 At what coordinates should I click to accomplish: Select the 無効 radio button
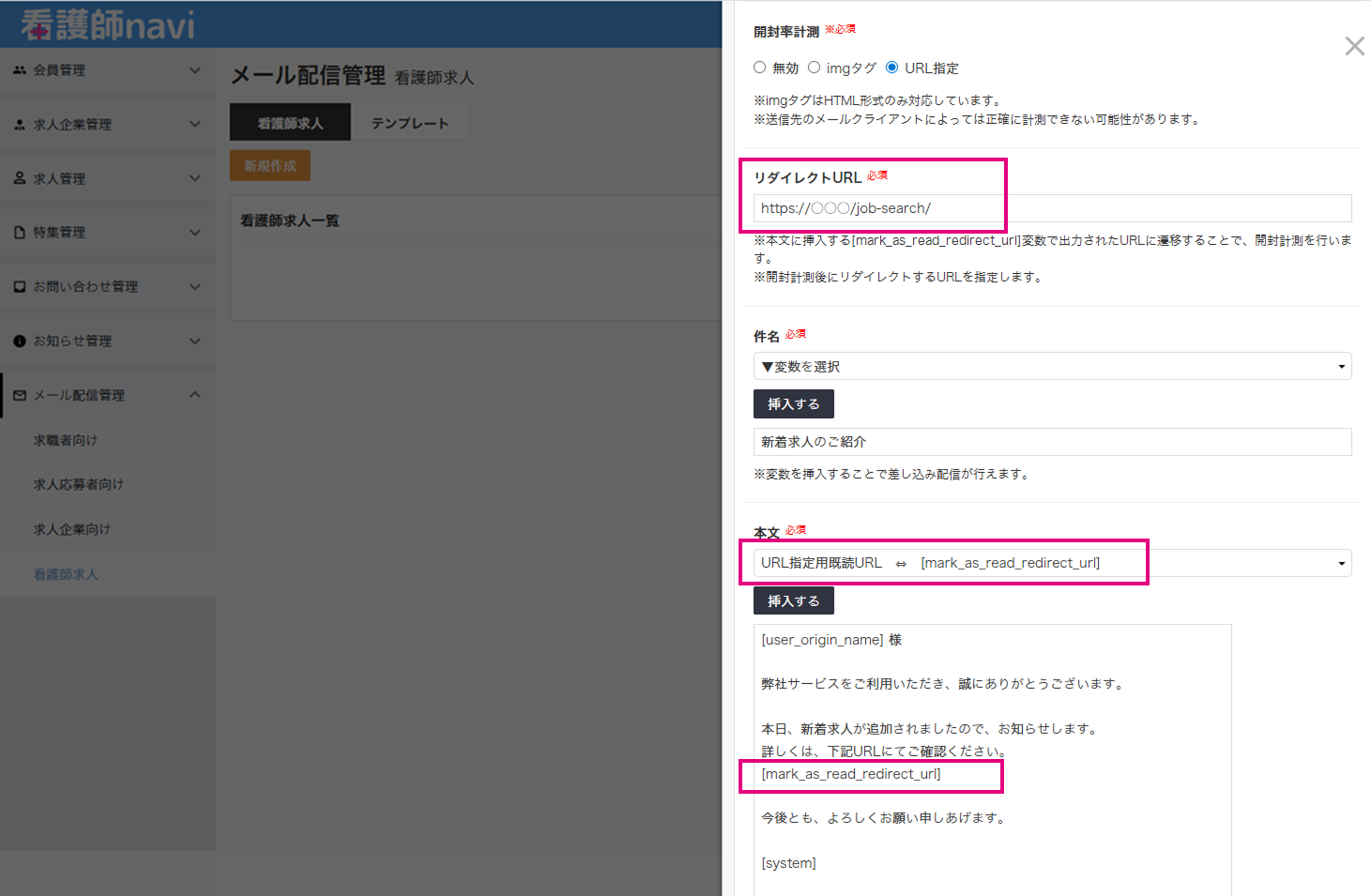pyautogui.click(x=760, y=67)
